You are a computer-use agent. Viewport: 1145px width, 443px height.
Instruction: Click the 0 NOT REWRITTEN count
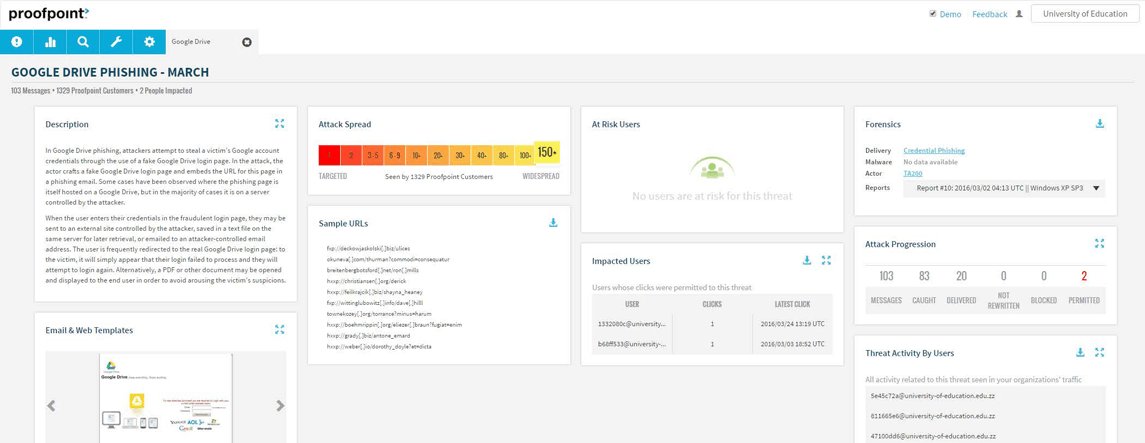tap(1003, 276)
